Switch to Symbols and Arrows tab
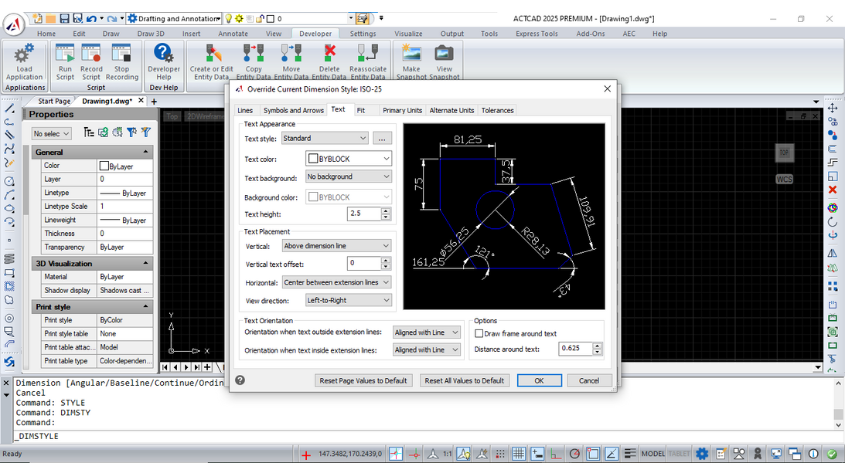Screen dimensions: 845x475 coord(293,110)
